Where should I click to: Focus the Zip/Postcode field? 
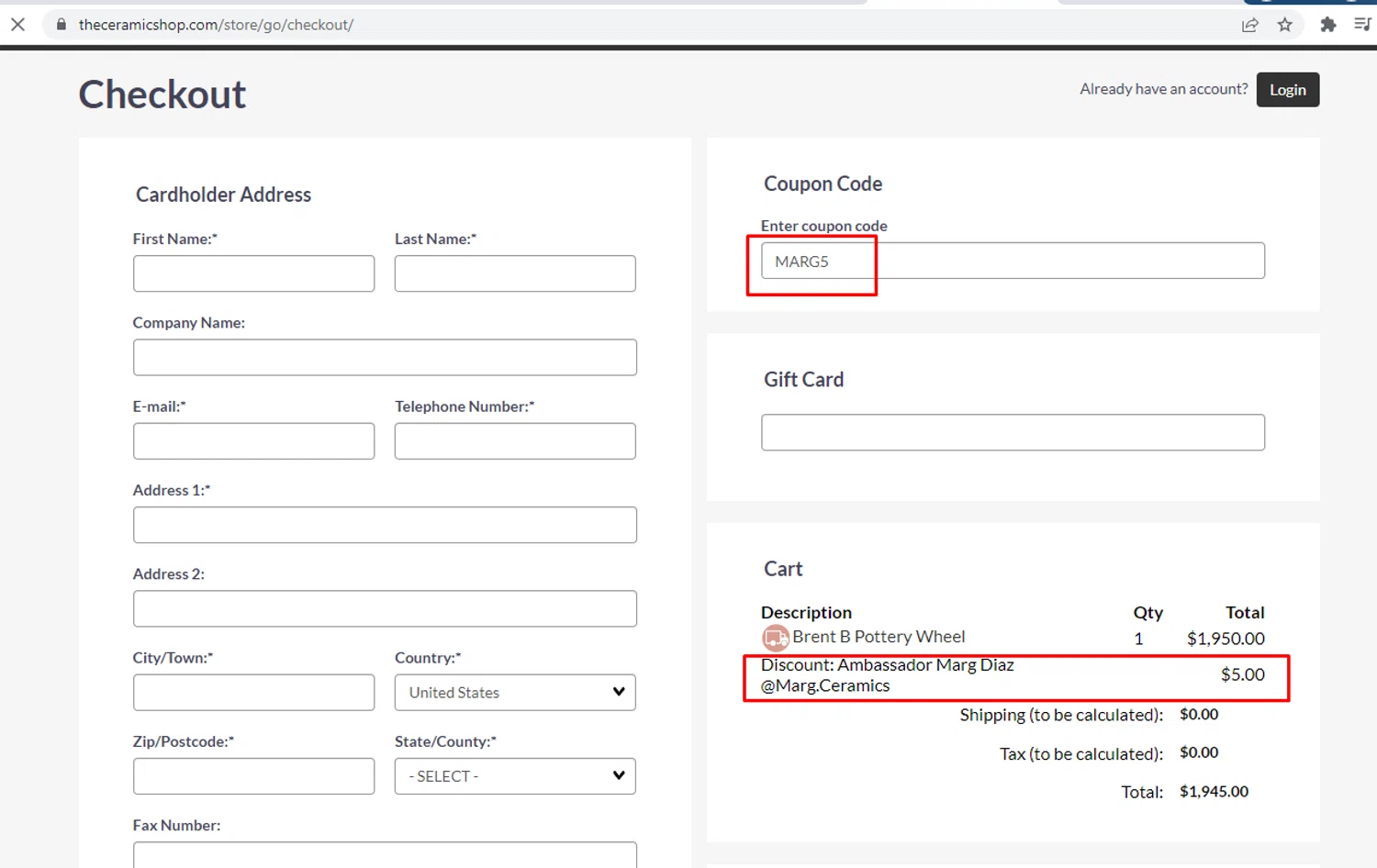tap(253, 776)
